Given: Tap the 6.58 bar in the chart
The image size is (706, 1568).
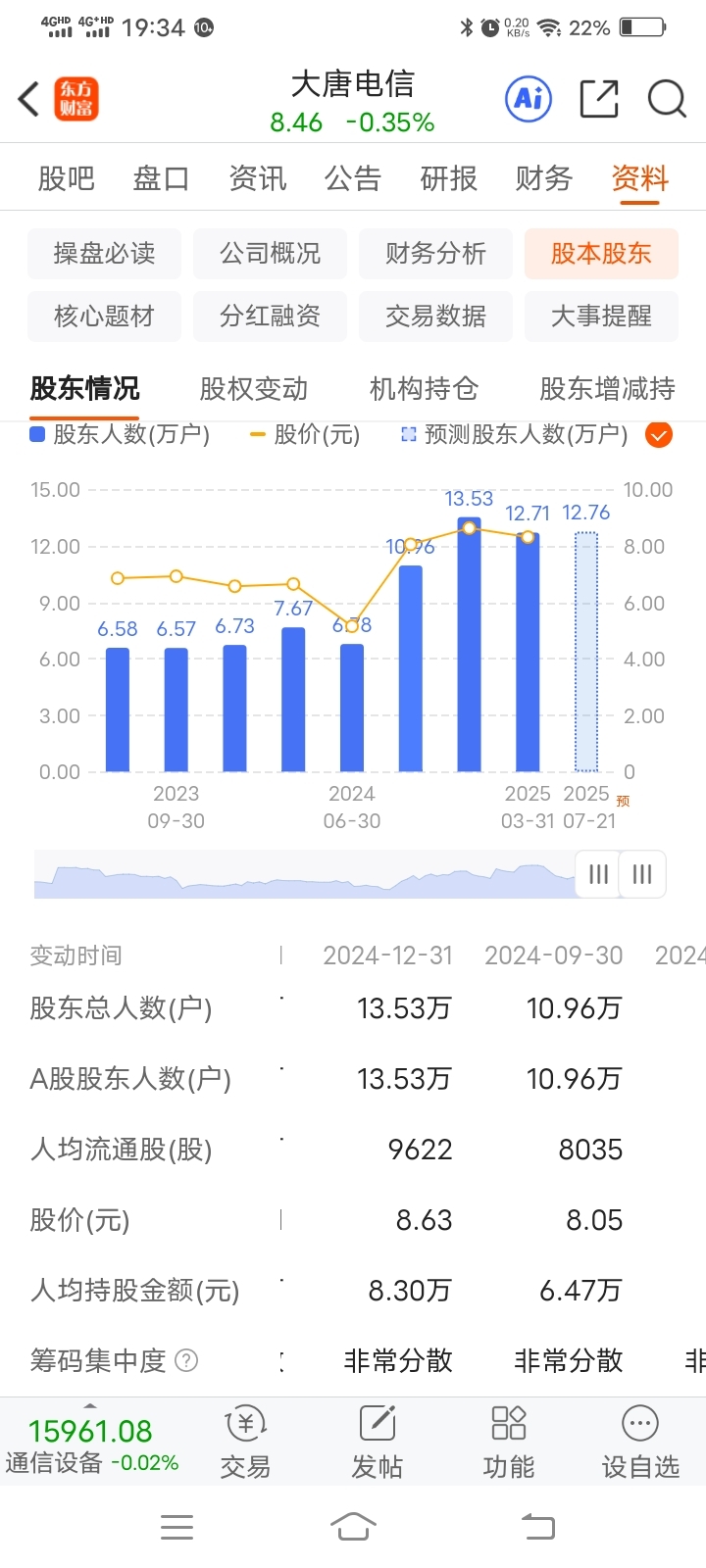Looking at the screenshot, I should [x=118, y=710].
